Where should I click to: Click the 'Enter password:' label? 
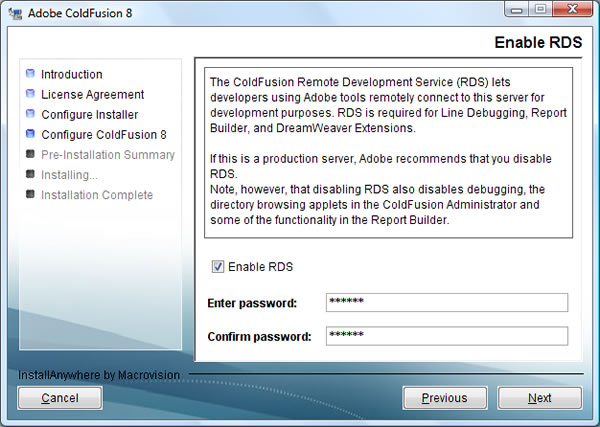pos(252,303)
